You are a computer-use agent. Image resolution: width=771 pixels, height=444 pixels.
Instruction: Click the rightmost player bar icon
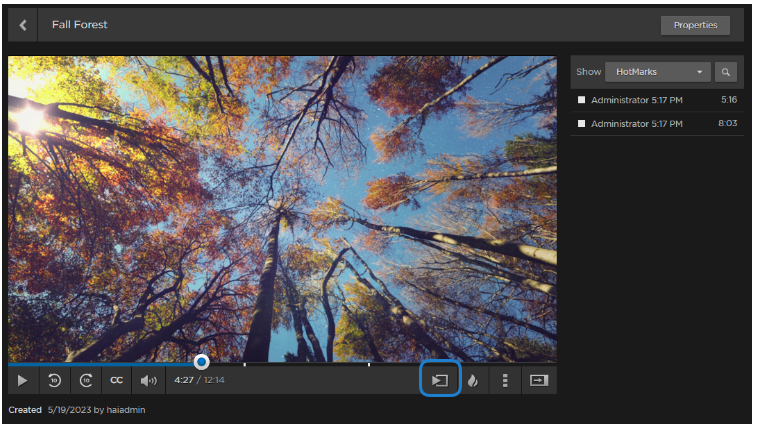tap(539, 380)
